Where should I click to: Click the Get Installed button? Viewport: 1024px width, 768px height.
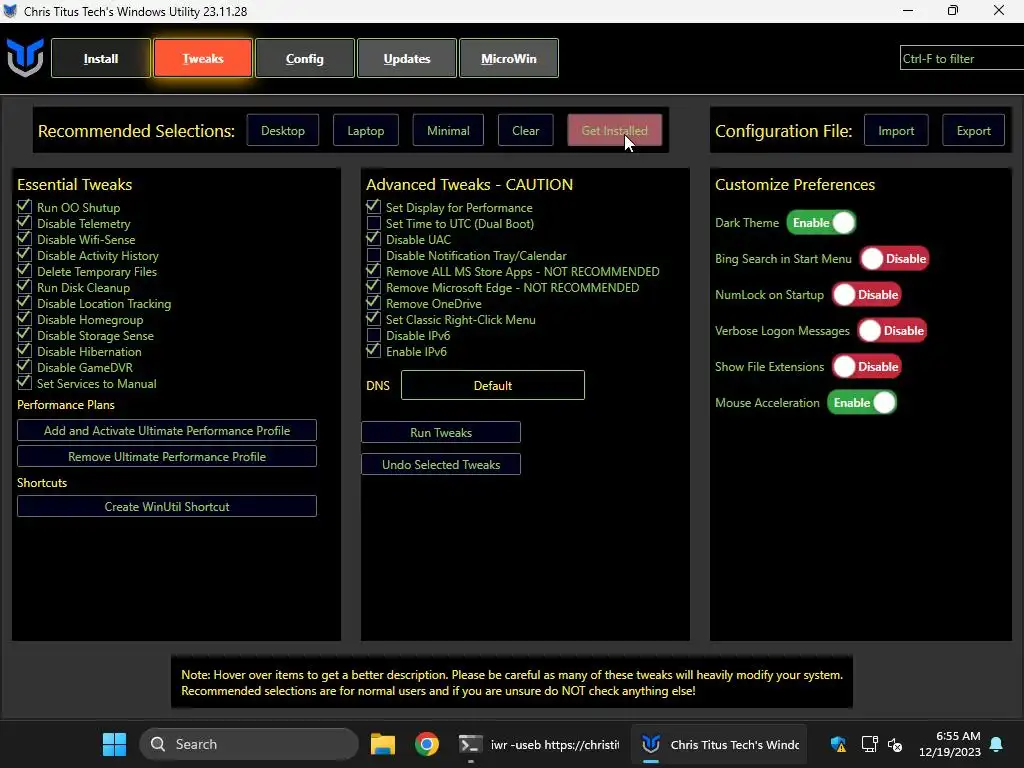pyautogui.click(x=615, y=131)
